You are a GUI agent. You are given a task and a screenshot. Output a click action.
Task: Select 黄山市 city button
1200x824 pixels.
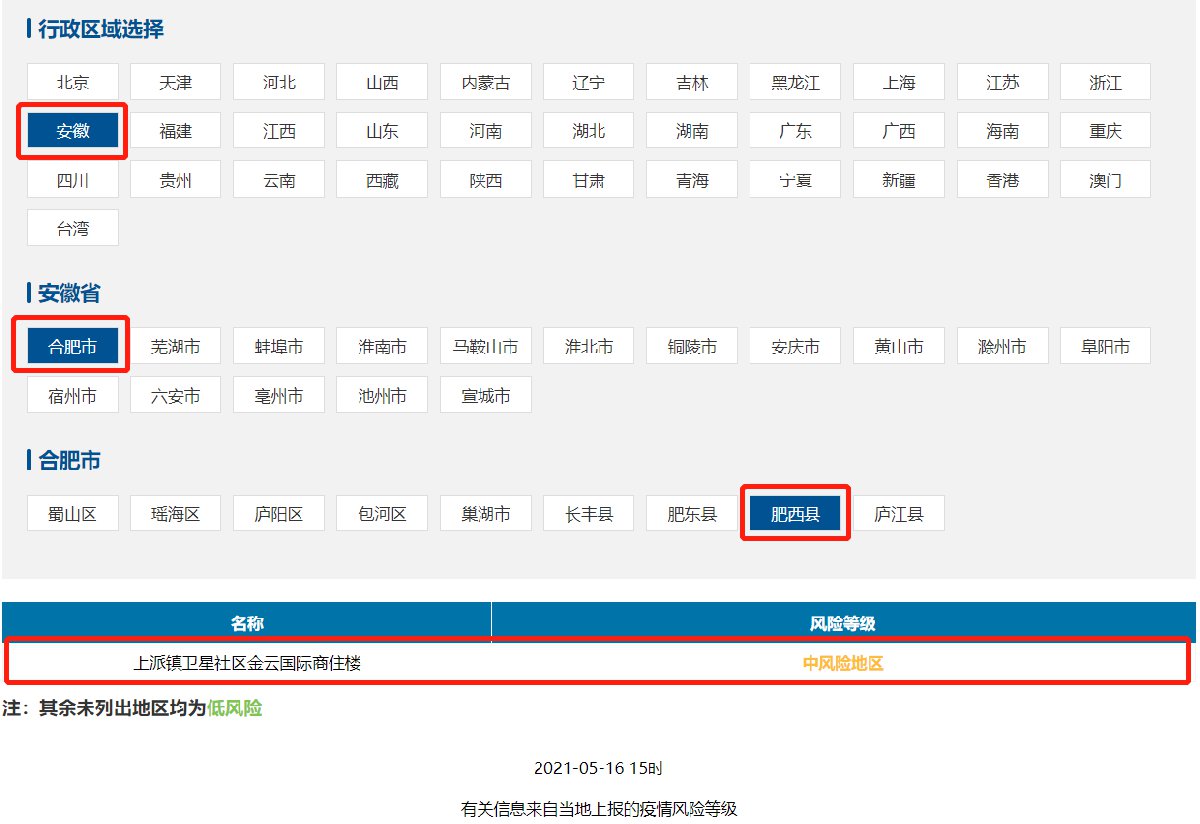pos(898,345)
